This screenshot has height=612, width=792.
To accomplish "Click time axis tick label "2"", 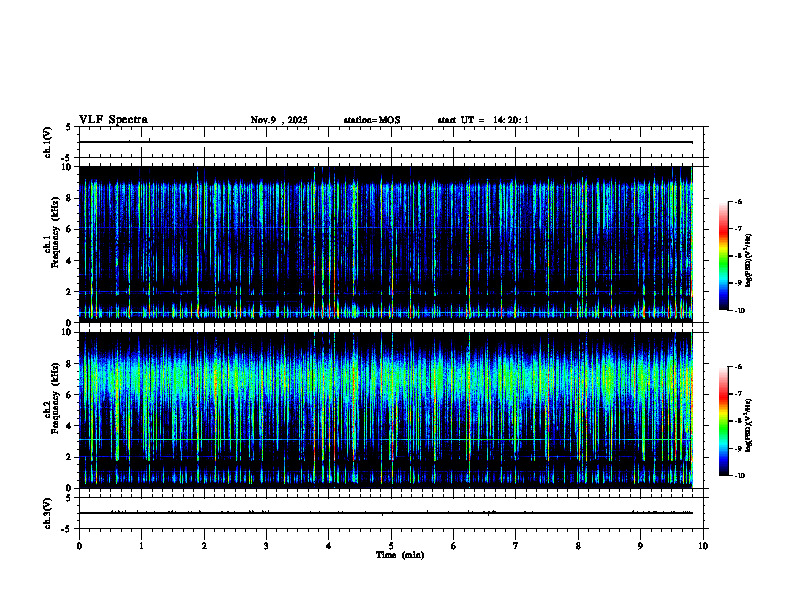I will [204, 546].
